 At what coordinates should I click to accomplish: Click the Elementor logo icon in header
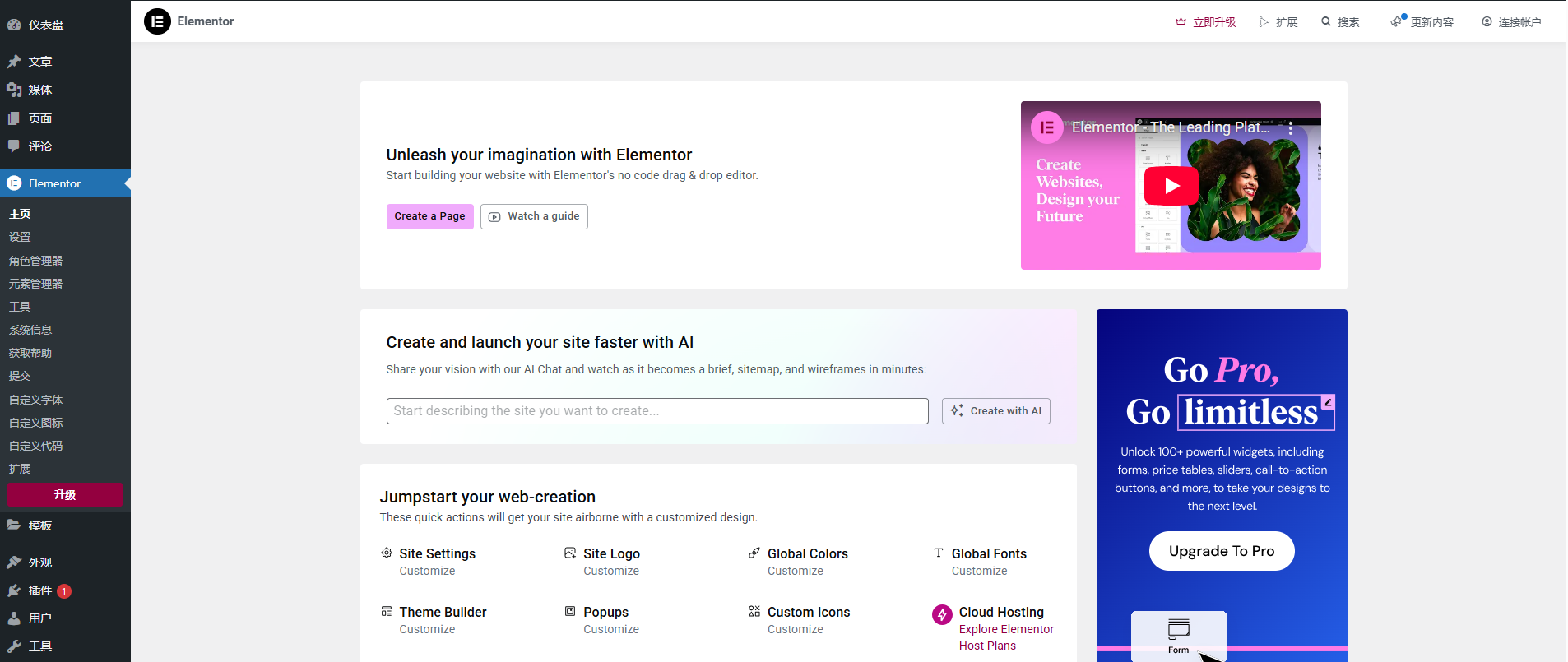click(x=157, y=21)
